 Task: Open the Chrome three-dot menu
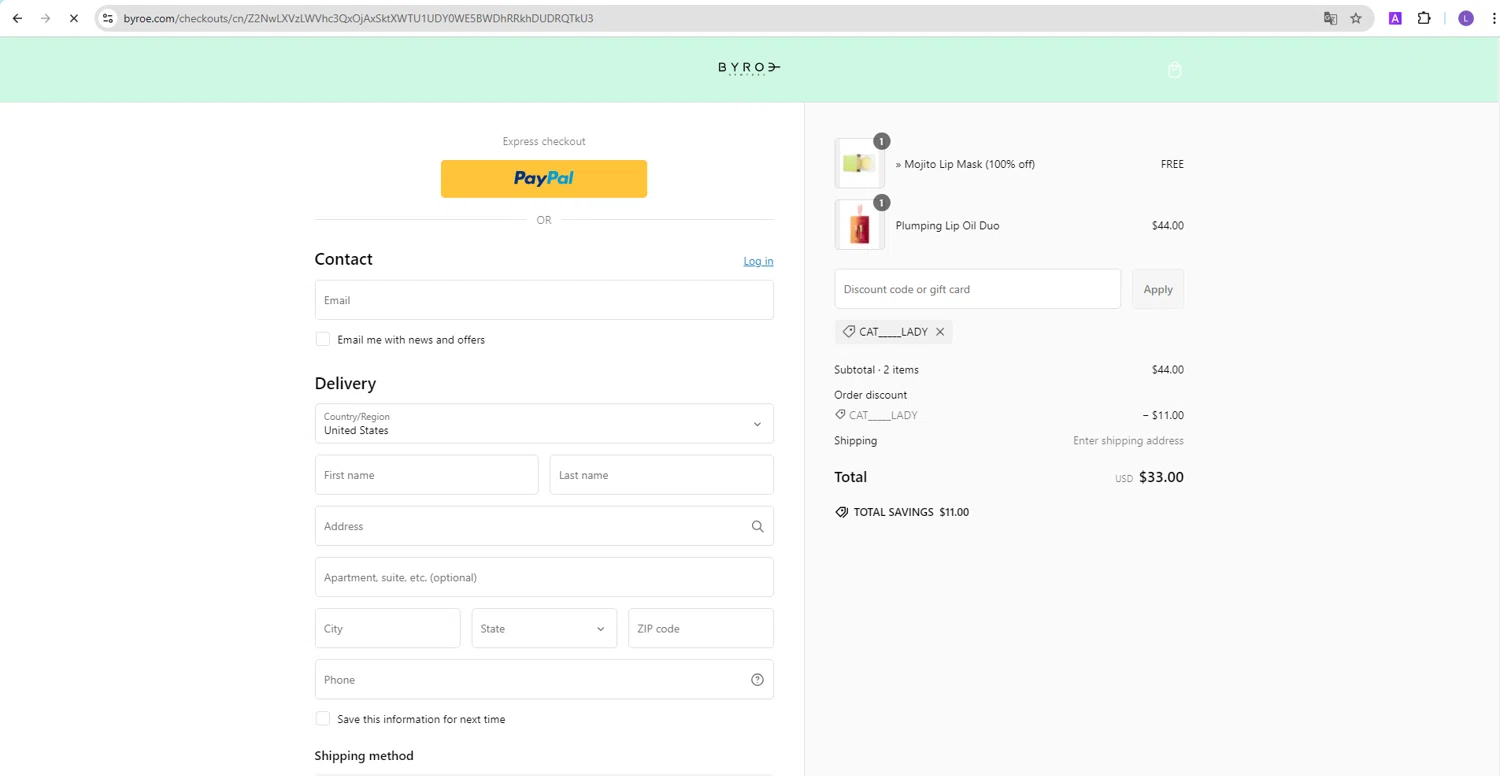[1493, 18]
